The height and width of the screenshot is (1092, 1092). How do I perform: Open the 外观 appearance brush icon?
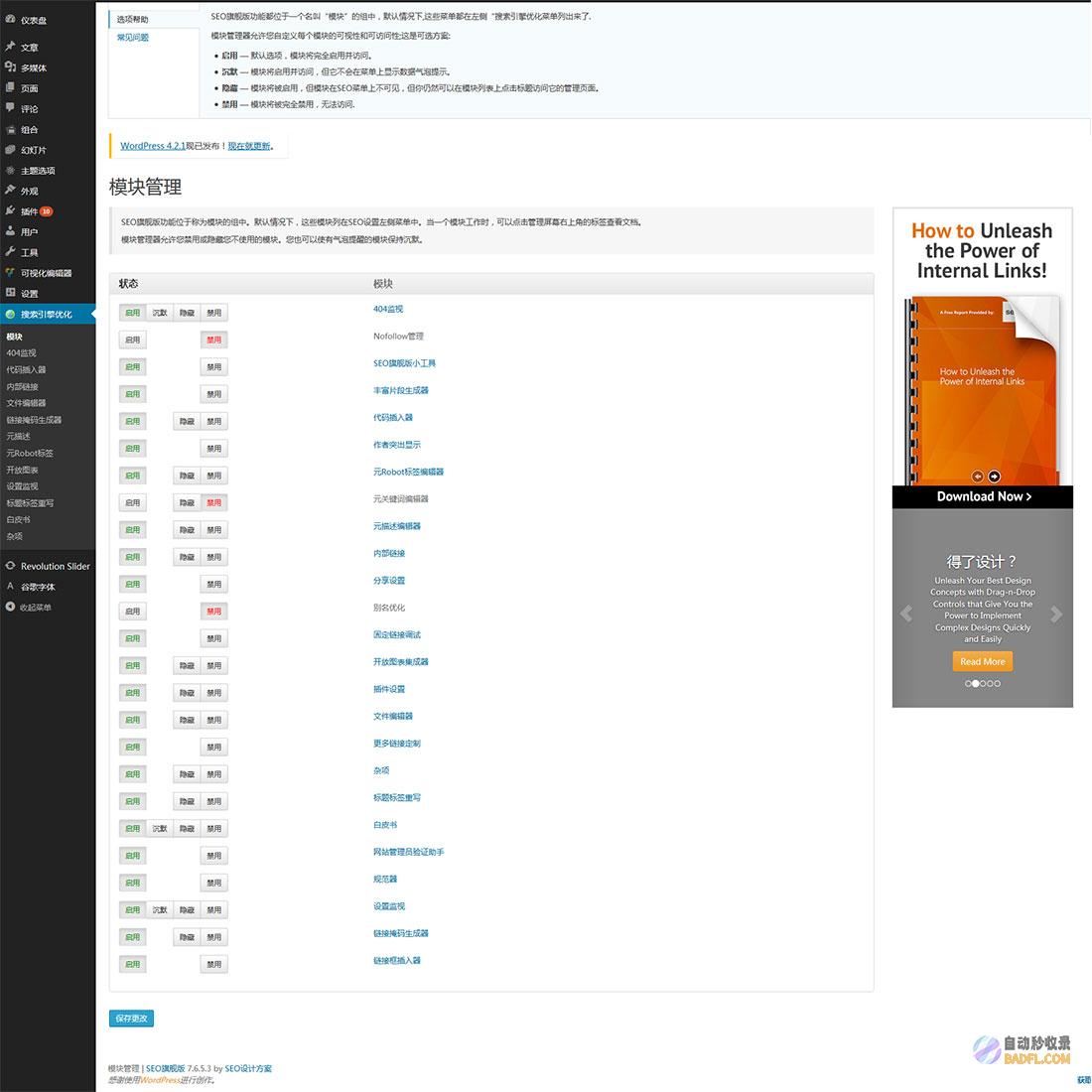point(10,191)
